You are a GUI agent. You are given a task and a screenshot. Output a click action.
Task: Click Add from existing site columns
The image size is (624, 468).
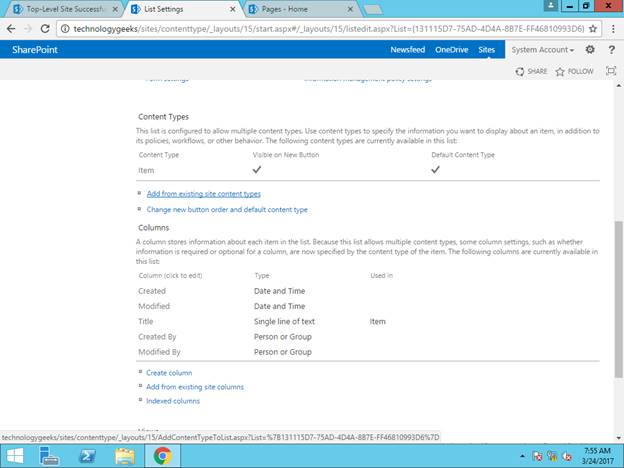(x=195, y=387)
